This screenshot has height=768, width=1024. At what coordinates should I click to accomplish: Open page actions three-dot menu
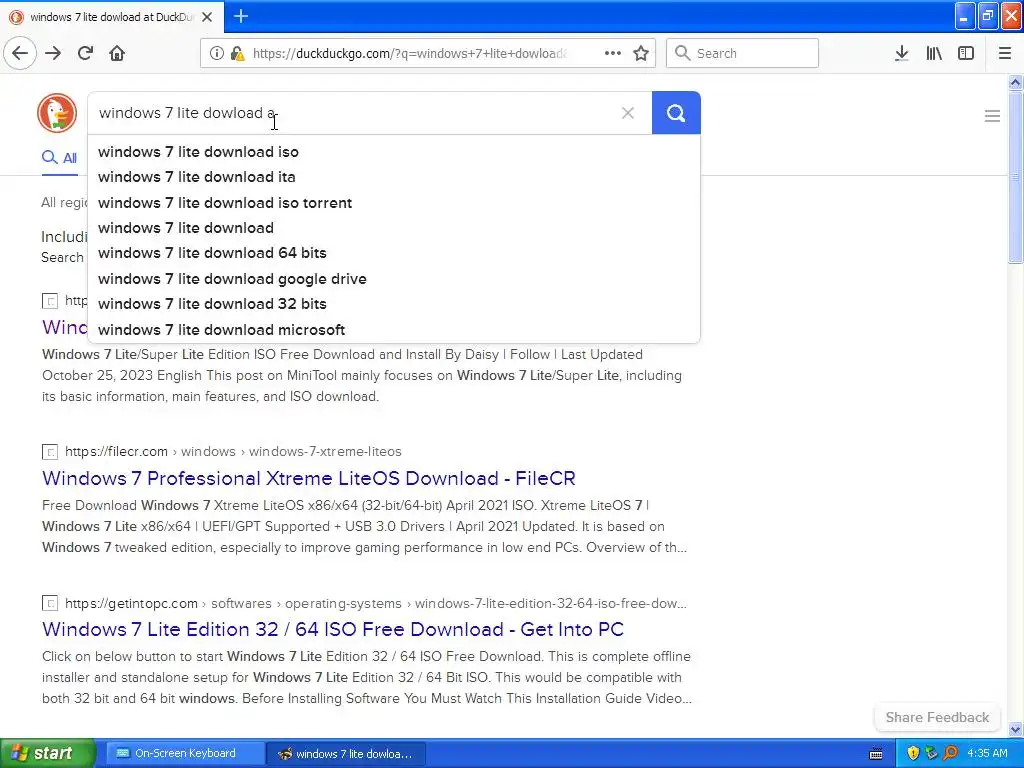point(613,54)
